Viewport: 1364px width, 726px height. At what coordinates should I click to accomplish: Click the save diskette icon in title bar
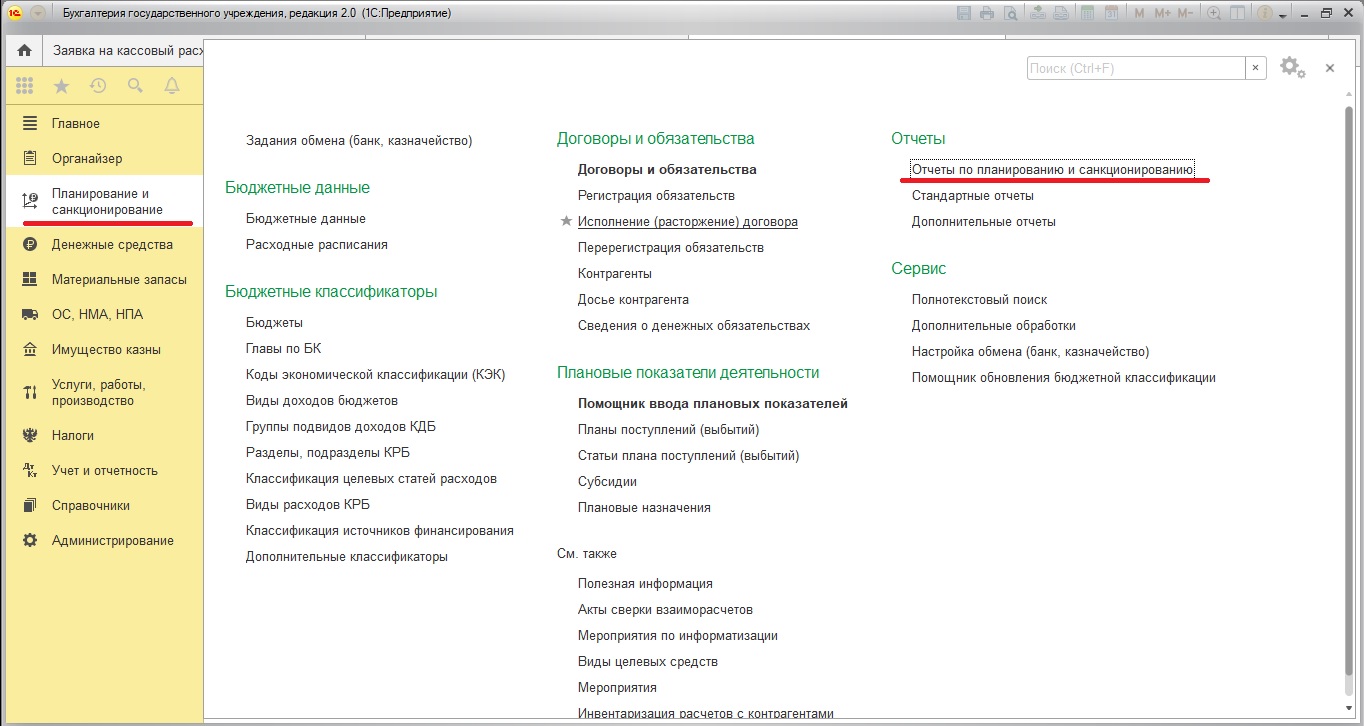pyautogui.click(x=964, y=13)
